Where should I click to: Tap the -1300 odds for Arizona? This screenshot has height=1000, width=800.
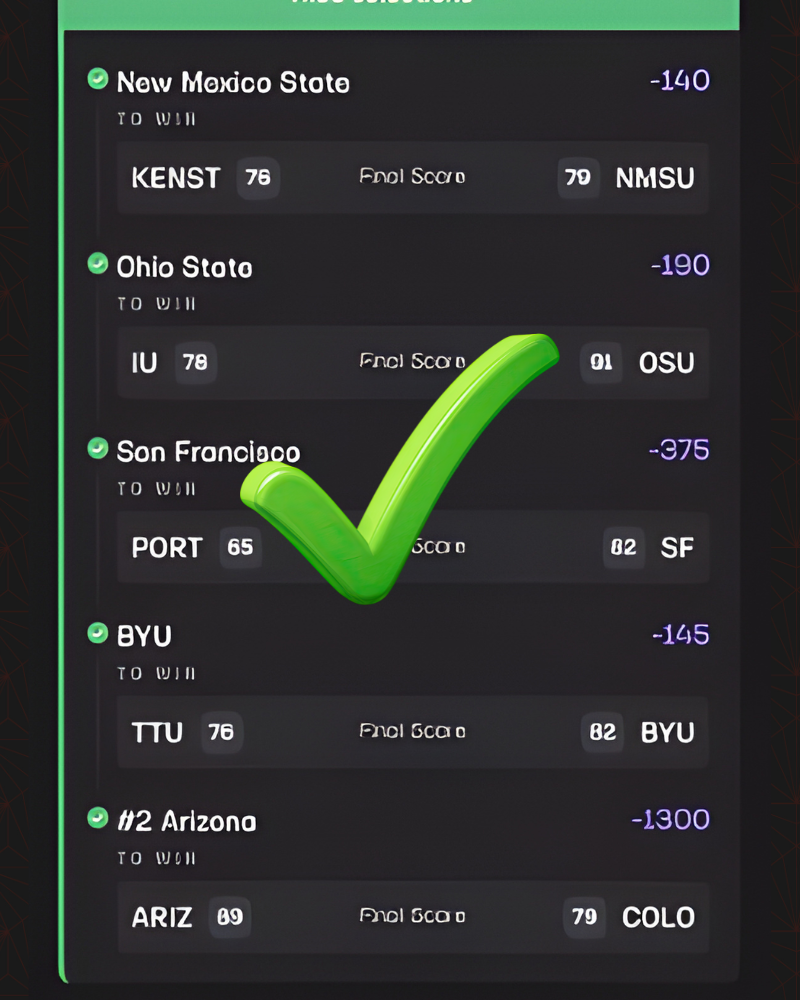point(671,820)
